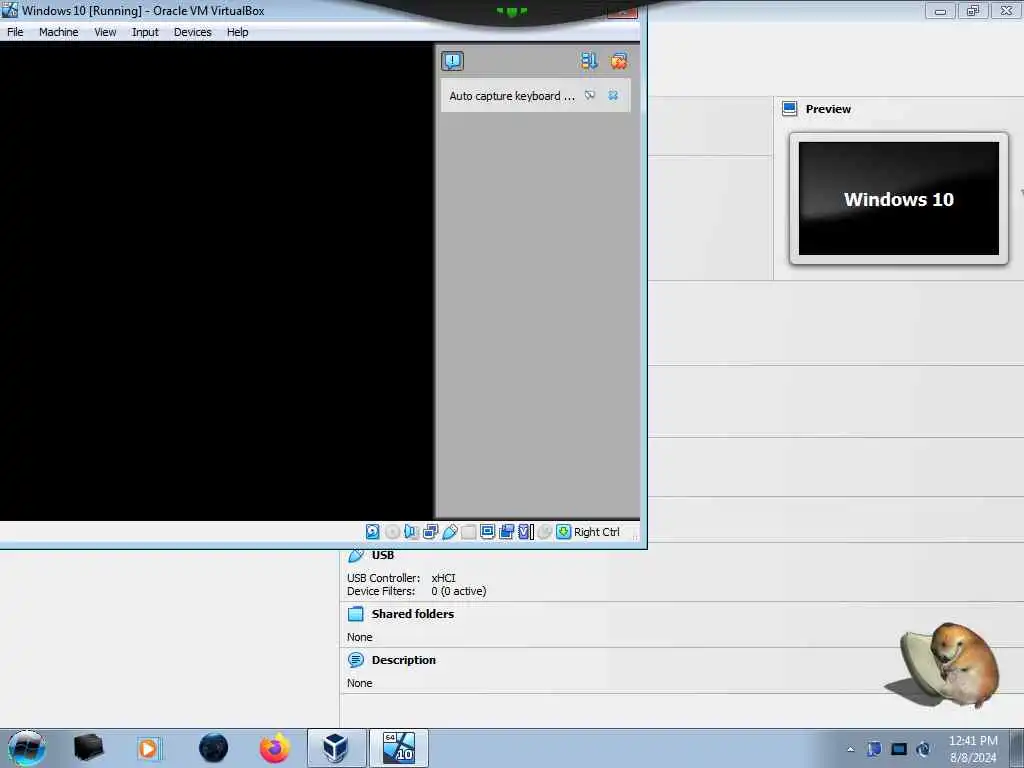Open the Input menu
1024x768 pixels.
coord(145,32)
